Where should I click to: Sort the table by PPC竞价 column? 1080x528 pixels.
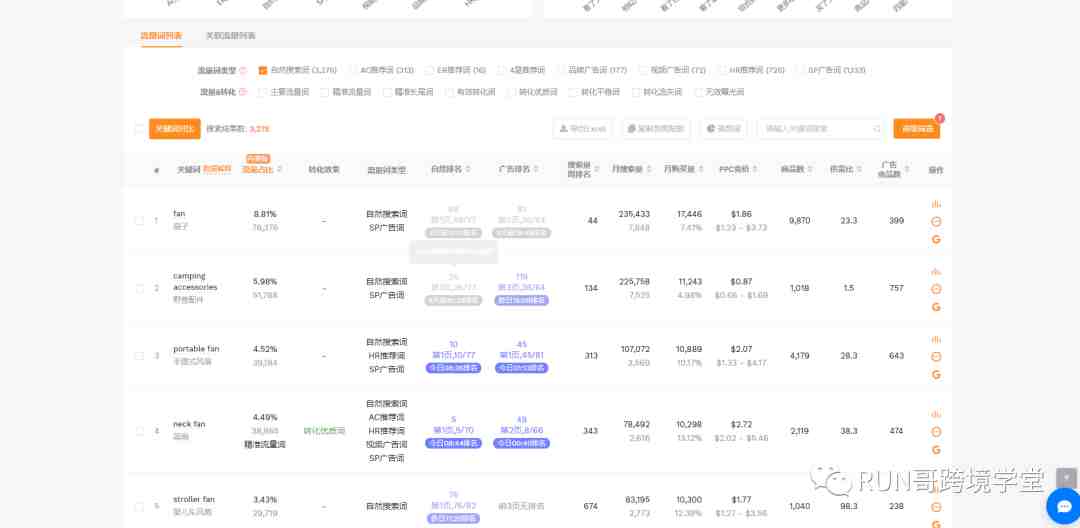tap(755, 170)
